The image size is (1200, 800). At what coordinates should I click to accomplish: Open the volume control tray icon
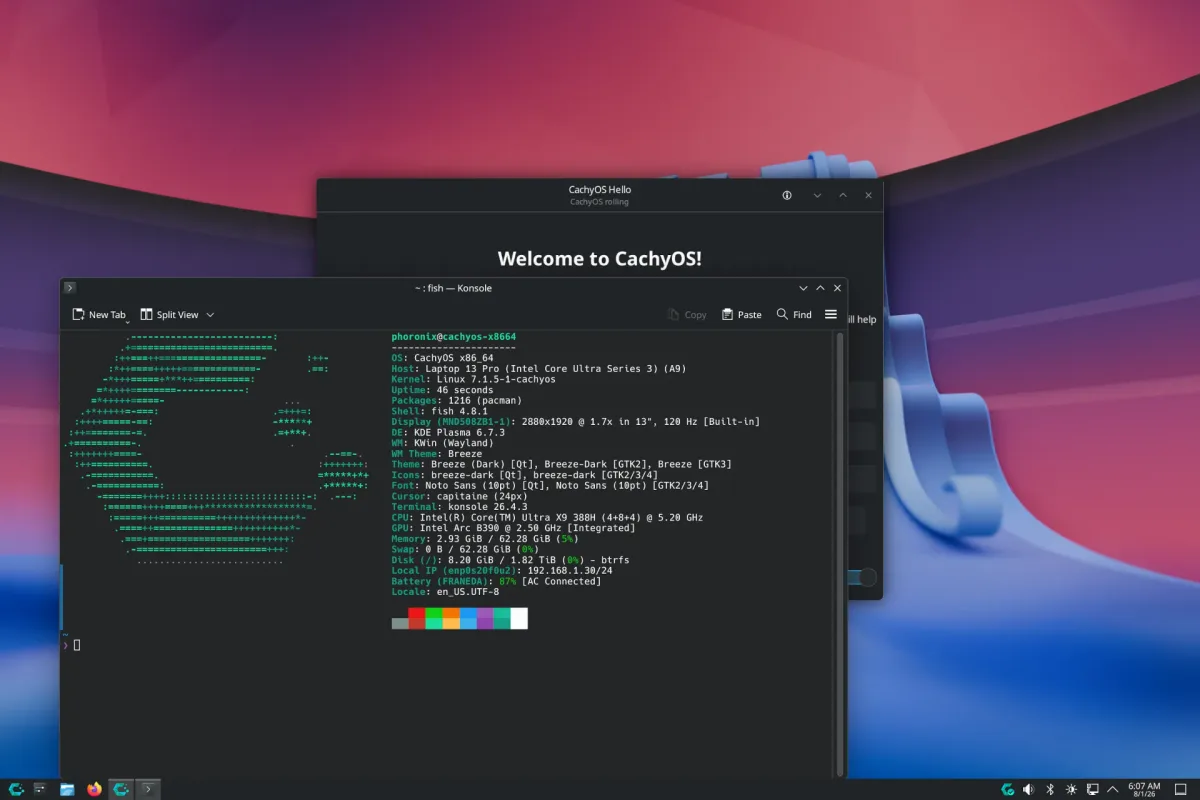point(1029,789)
